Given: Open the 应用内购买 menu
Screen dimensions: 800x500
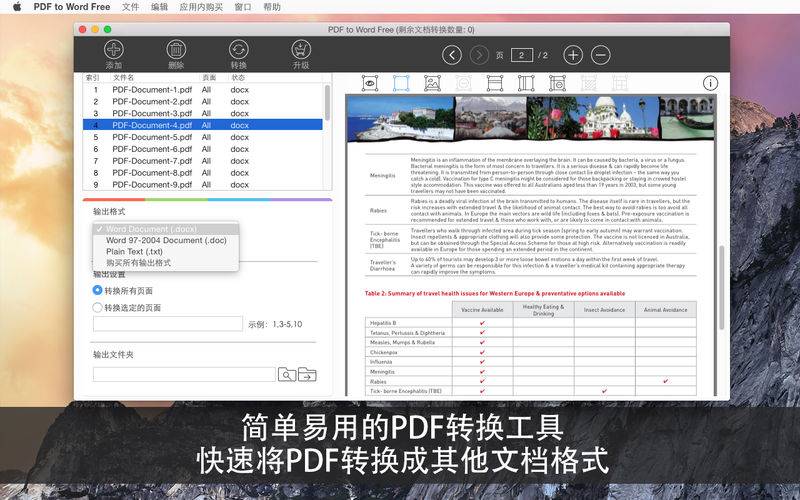Looking at the screenshot, I should coord(201,7).
